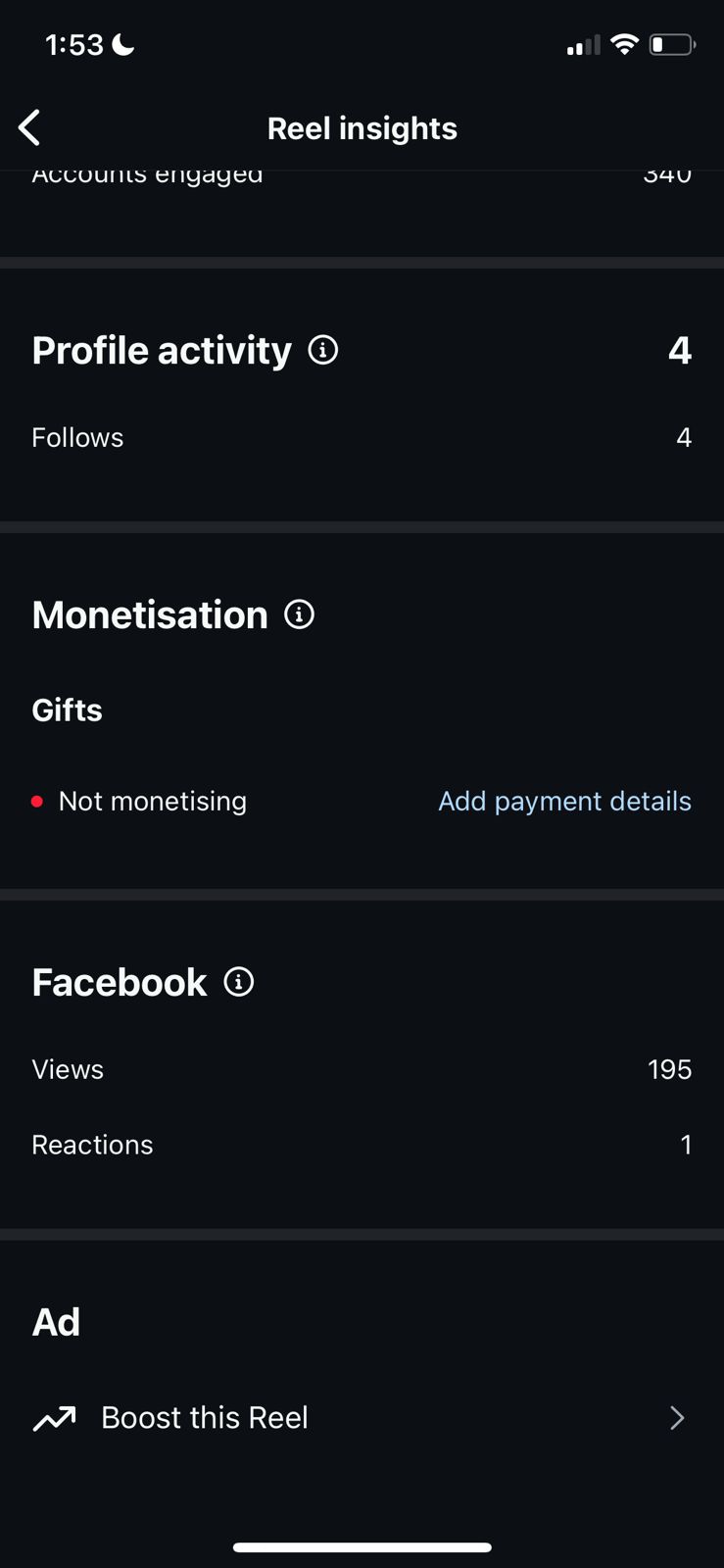Tap the Profile activity total count
Viewport: 724px width, 1568px height.
coord(680,350)
